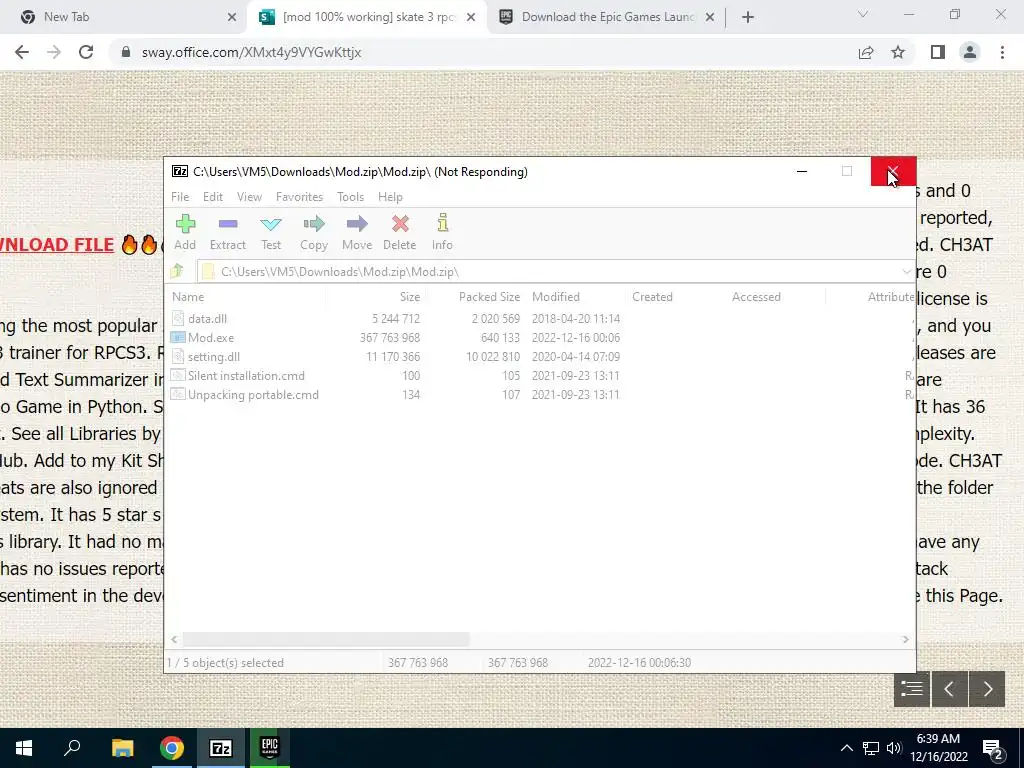This screenshot has height=768, width=1024.
Task: Open File Explorer from taskbar
Action: [x=122, y=748]
